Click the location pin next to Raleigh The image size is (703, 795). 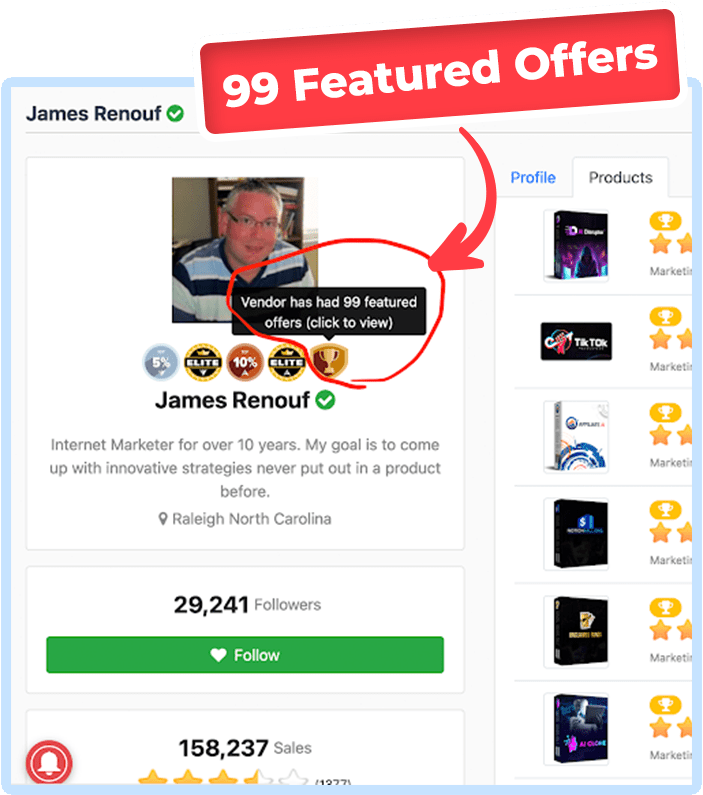pyautogui.click(x=163, y=519)
